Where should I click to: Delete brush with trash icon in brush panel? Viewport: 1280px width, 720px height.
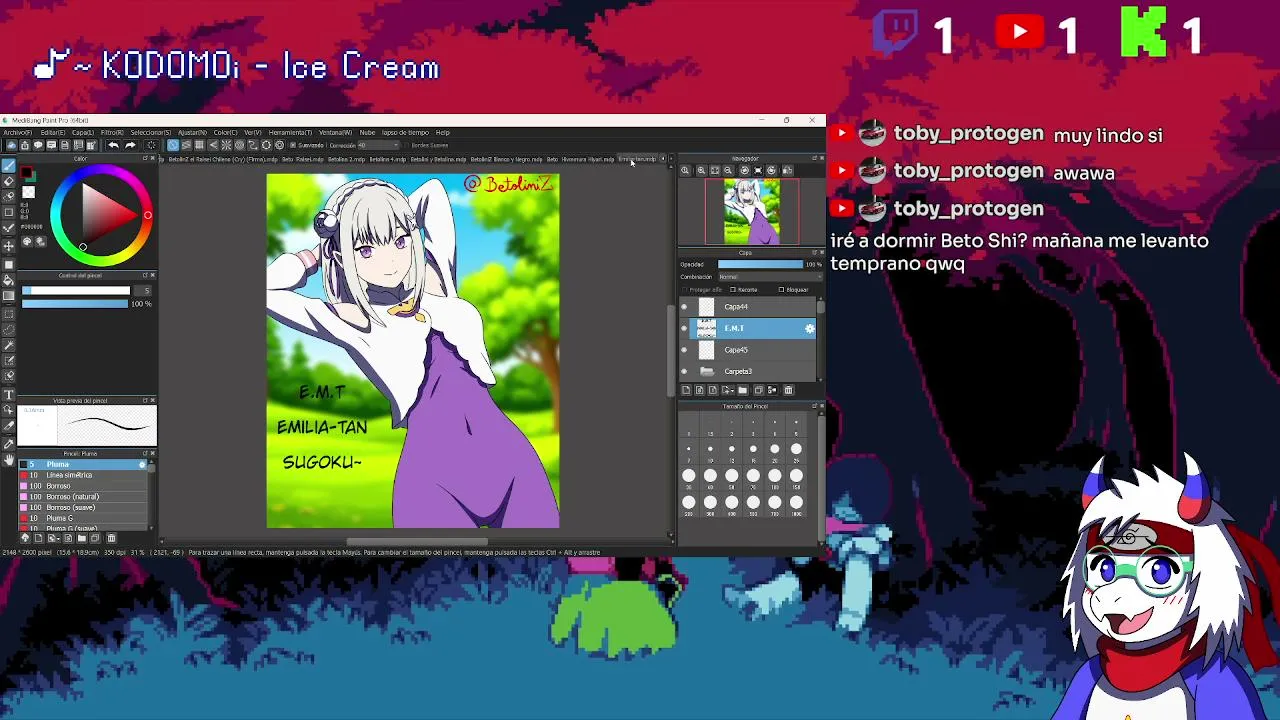[x=111, y=538]
